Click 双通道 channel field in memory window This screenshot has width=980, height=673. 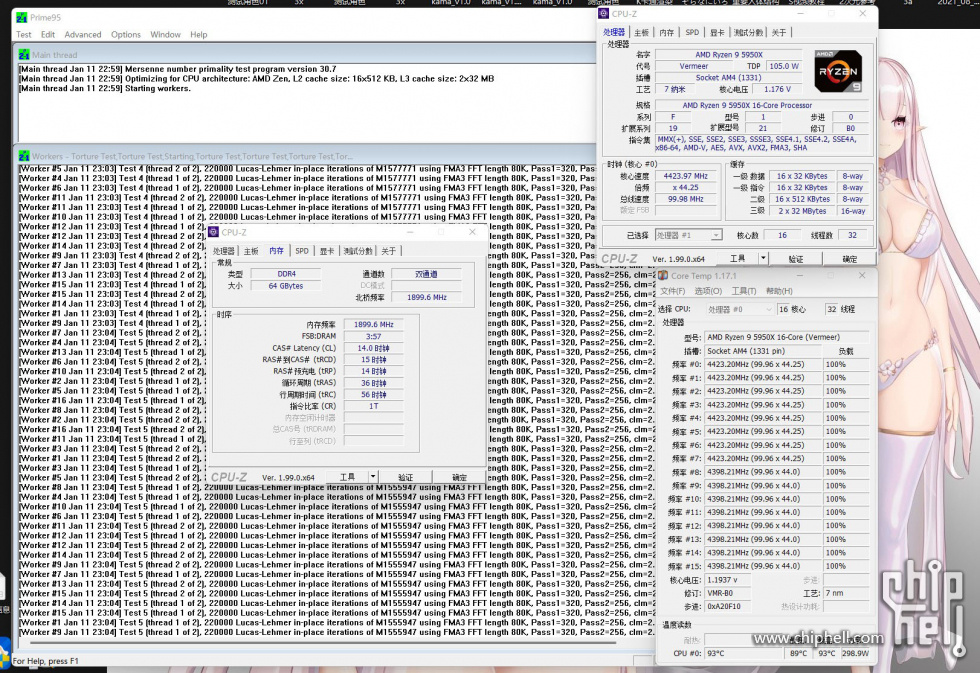(427, 274)
